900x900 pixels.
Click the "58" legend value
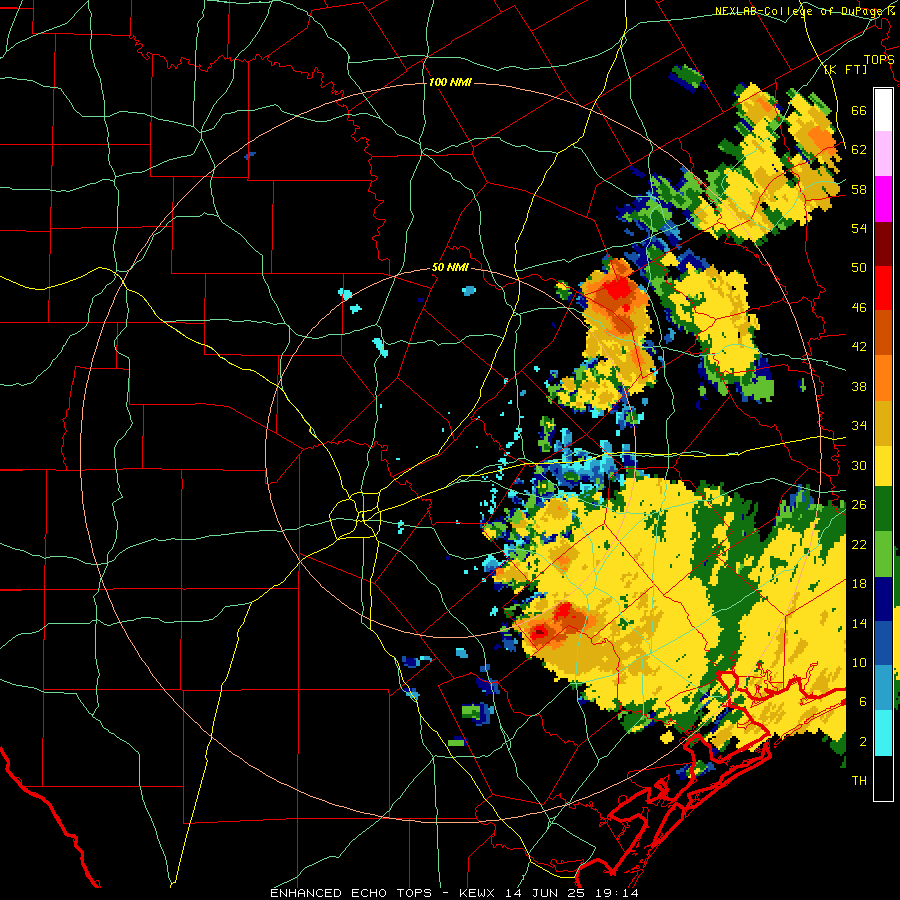[x=859, y=189]
